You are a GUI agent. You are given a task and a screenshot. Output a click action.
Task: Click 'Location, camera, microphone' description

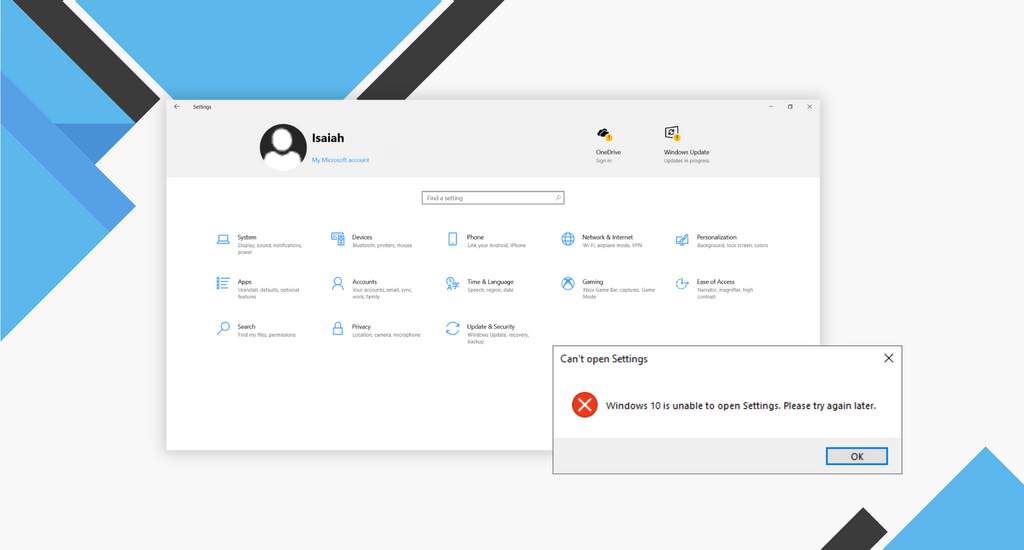pos(386,335)
